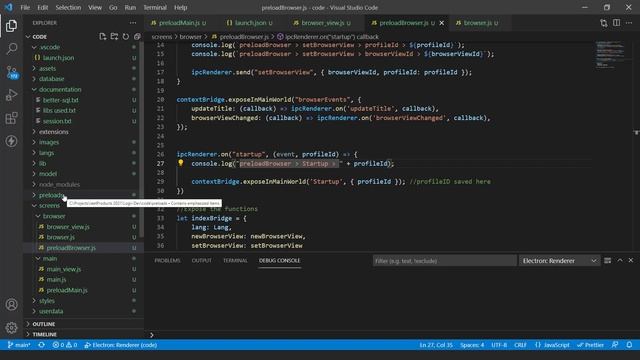
Task: Click the debug console filter input
Action: click(444, 261)
